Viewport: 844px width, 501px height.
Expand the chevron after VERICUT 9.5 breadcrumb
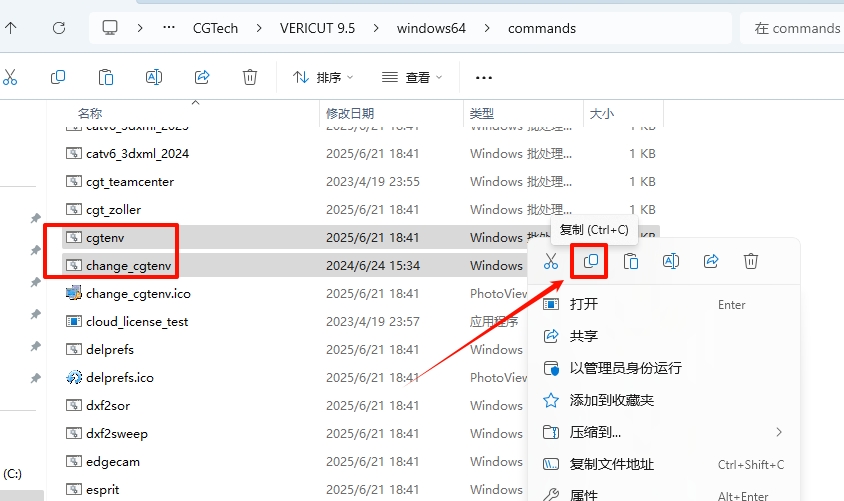pyautogui.click(x=376, y=28)
